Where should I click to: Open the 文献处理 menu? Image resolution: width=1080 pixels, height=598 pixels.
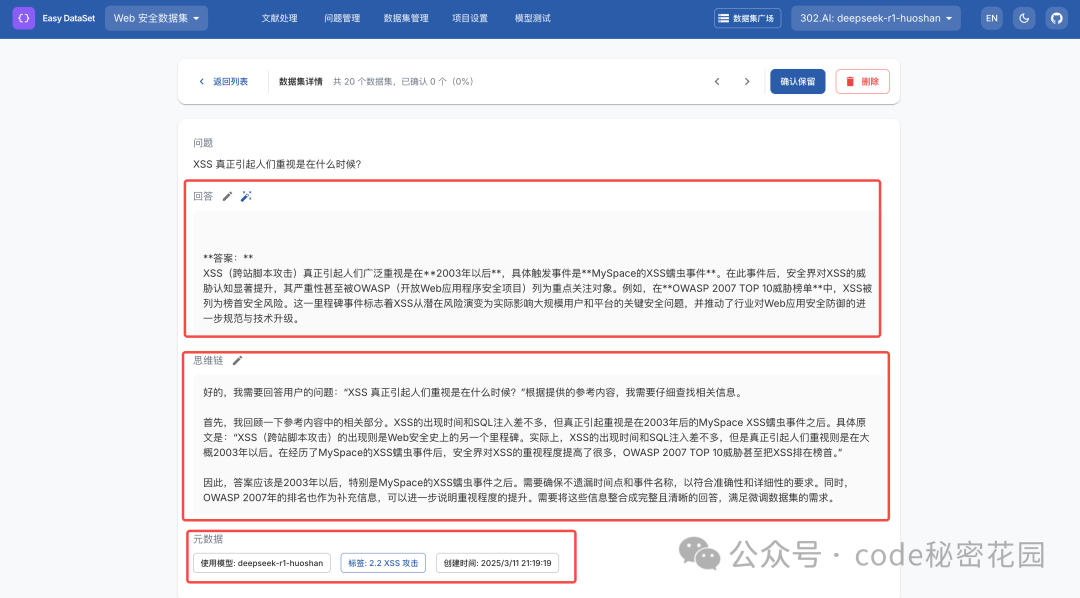pyautogui.click(x=280, y=18)
